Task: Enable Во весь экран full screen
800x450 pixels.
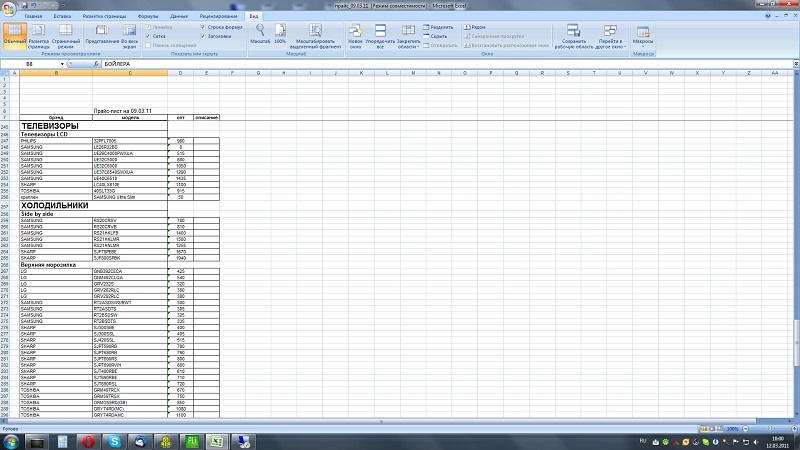Action: 130,36
